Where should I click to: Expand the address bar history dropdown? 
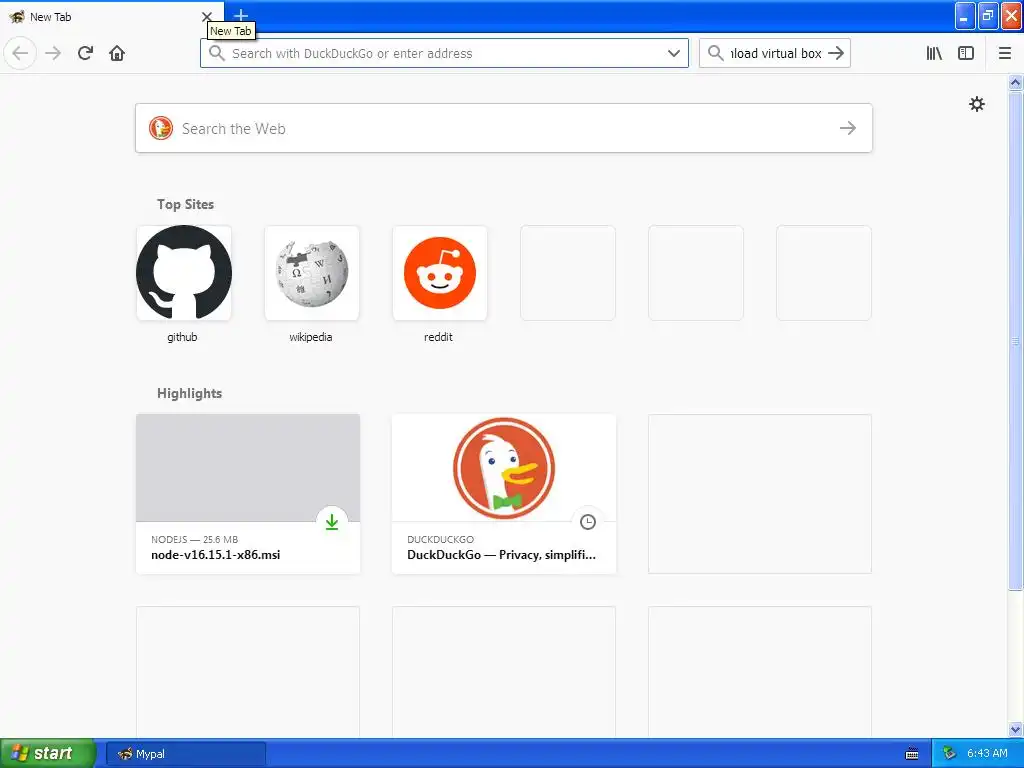click(x=673, y=53)
